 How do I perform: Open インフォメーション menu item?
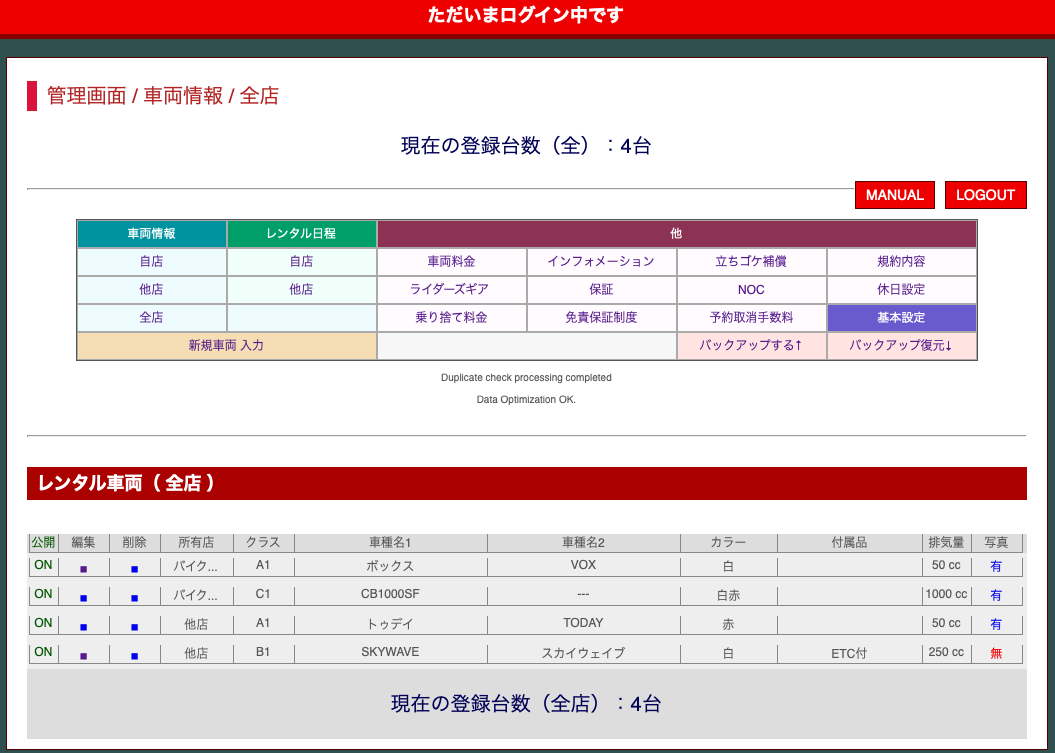pyautogui.click(x=601, y=262)
